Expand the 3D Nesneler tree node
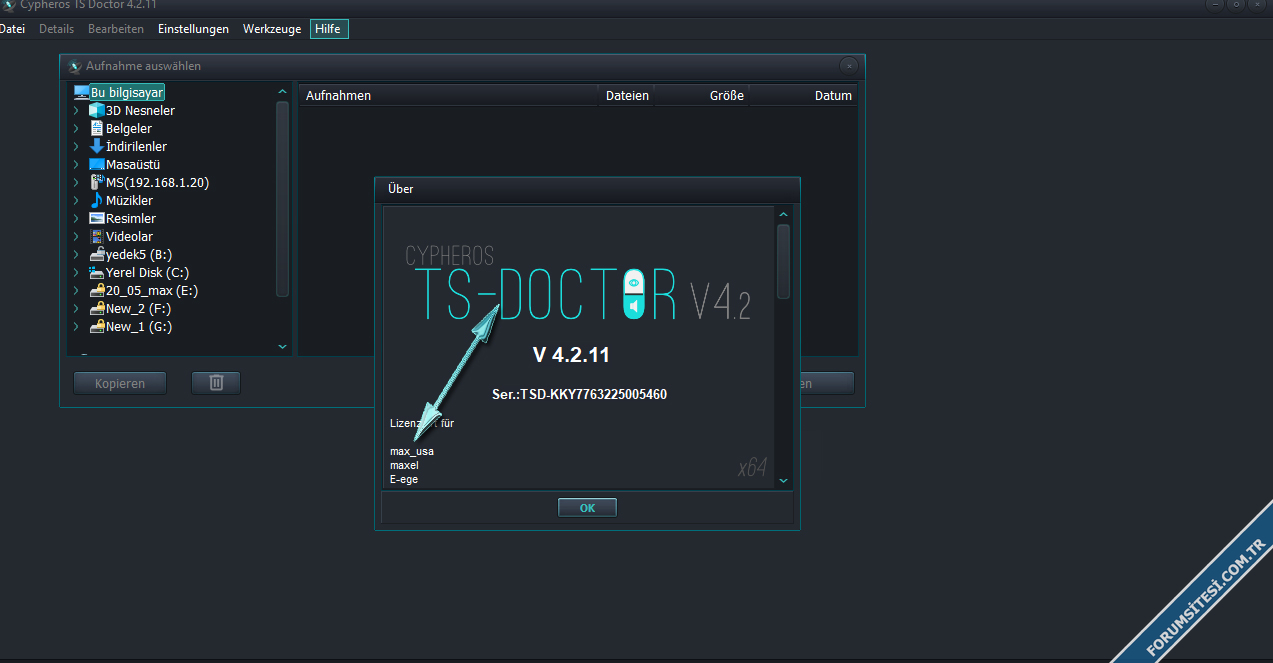 (x=76, y=110)
